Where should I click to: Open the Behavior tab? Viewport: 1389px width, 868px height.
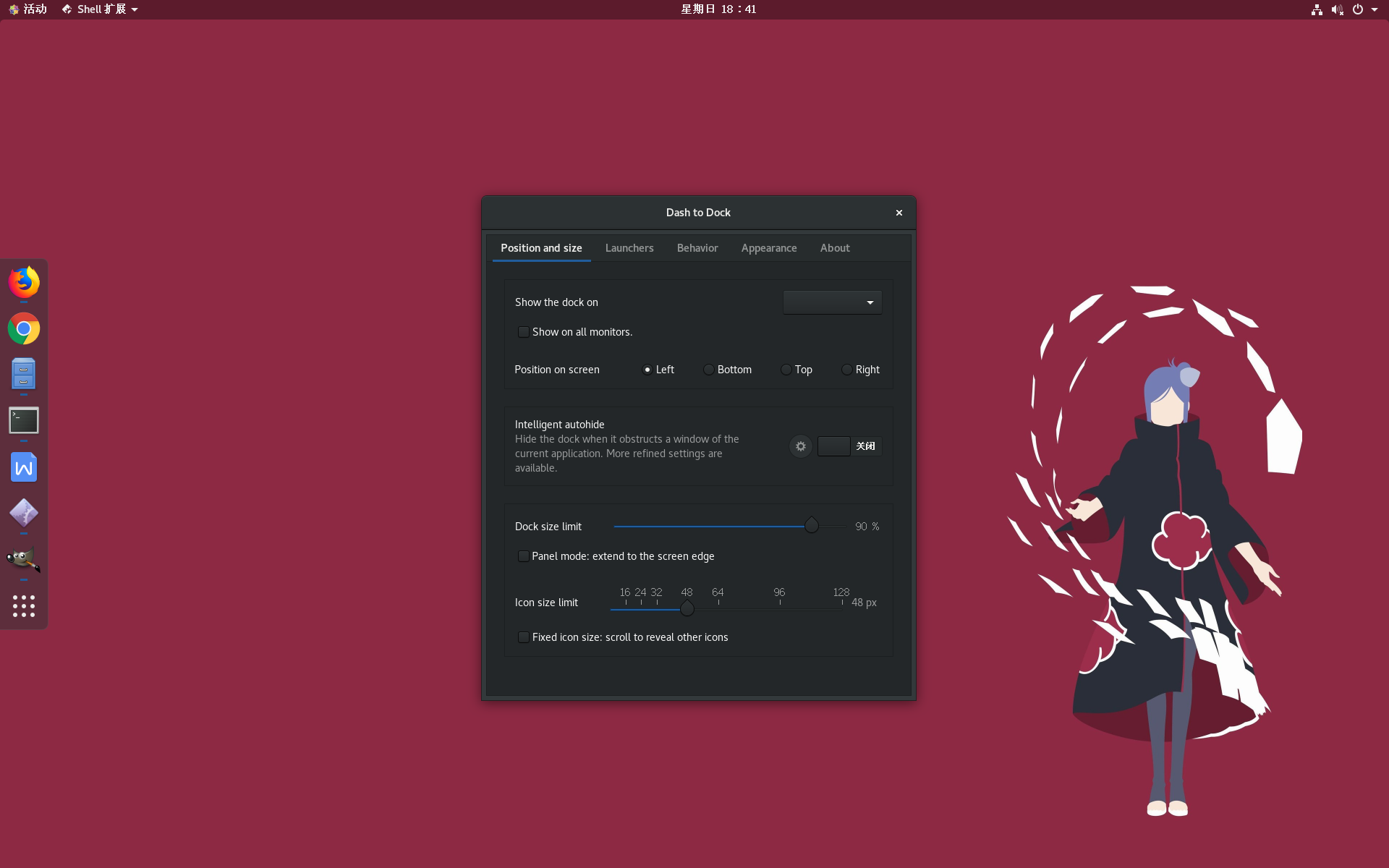tap(697, 248)
